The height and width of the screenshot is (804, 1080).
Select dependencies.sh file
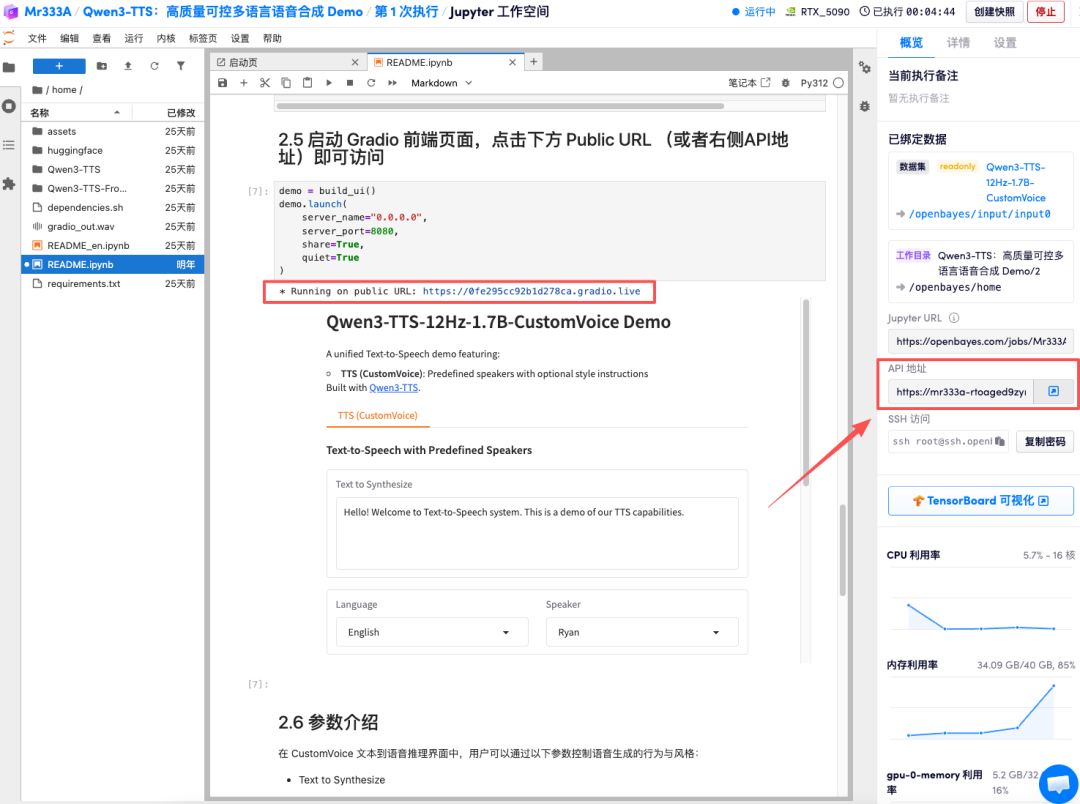(113, 207)
